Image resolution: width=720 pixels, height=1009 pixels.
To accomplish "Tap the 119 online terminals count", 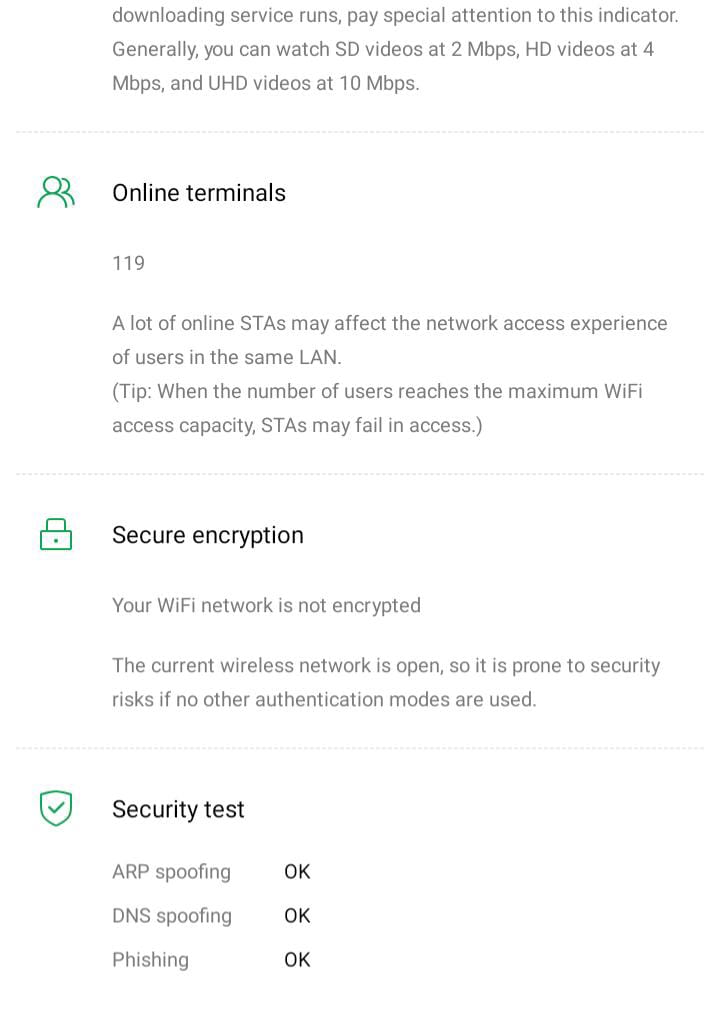I will click(x=129, y=263).
